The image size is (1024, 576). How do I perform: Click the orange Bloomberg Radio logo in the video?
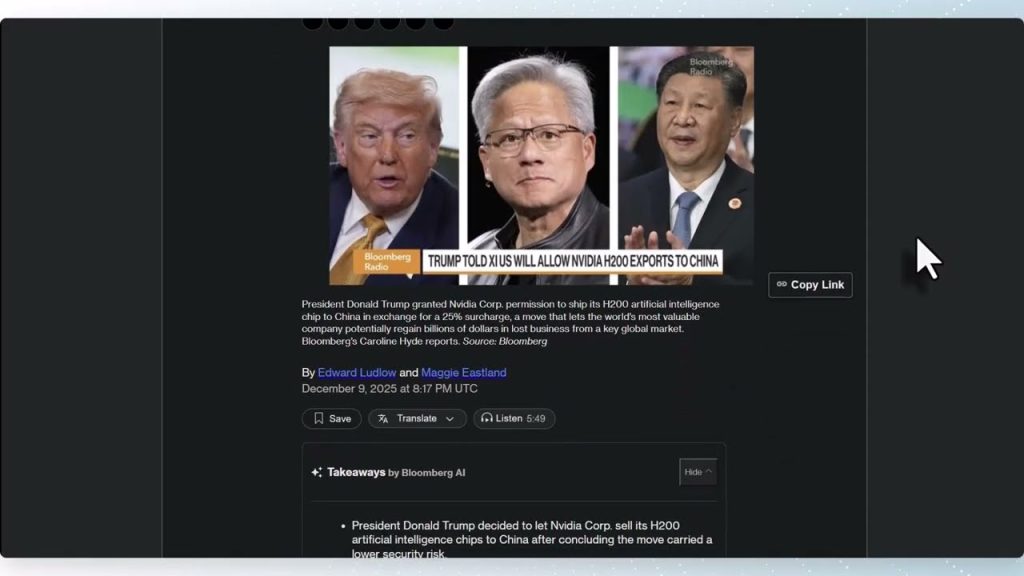387,262
